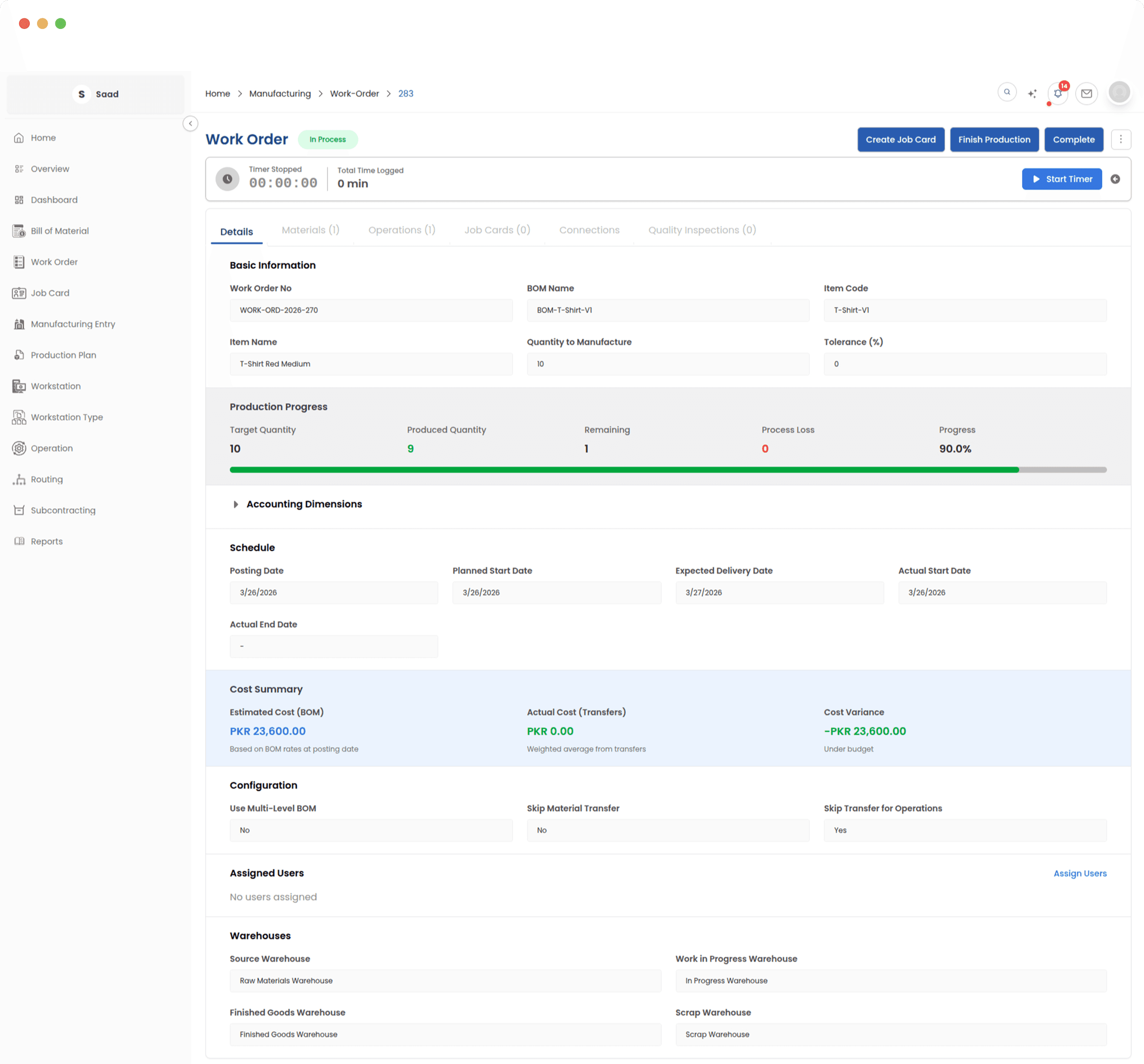This screenshot has height=1064, width=1144.
Task: Open the search icon in the header
Action: coord(1007,92)
